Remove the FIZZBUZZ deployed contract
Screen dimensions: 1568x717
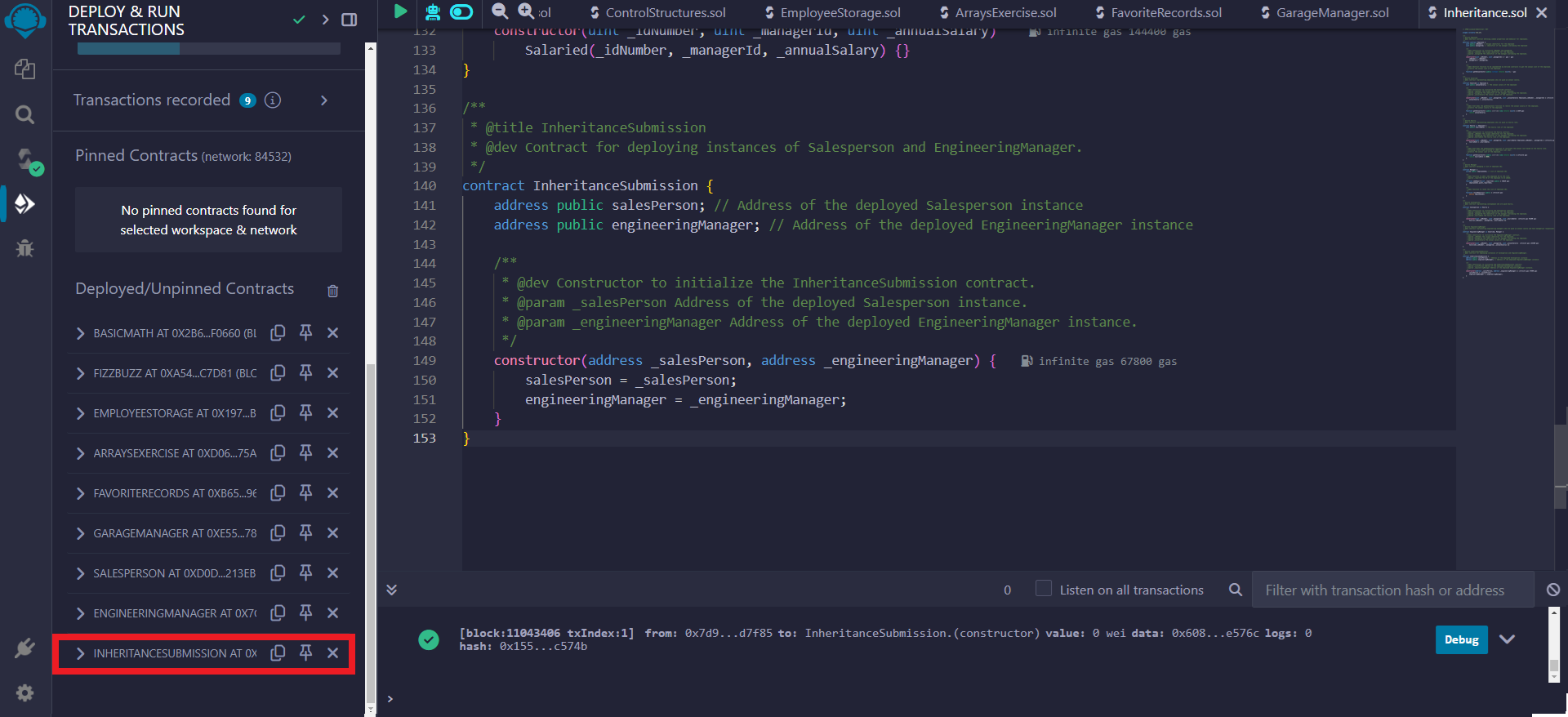(332, 372)
